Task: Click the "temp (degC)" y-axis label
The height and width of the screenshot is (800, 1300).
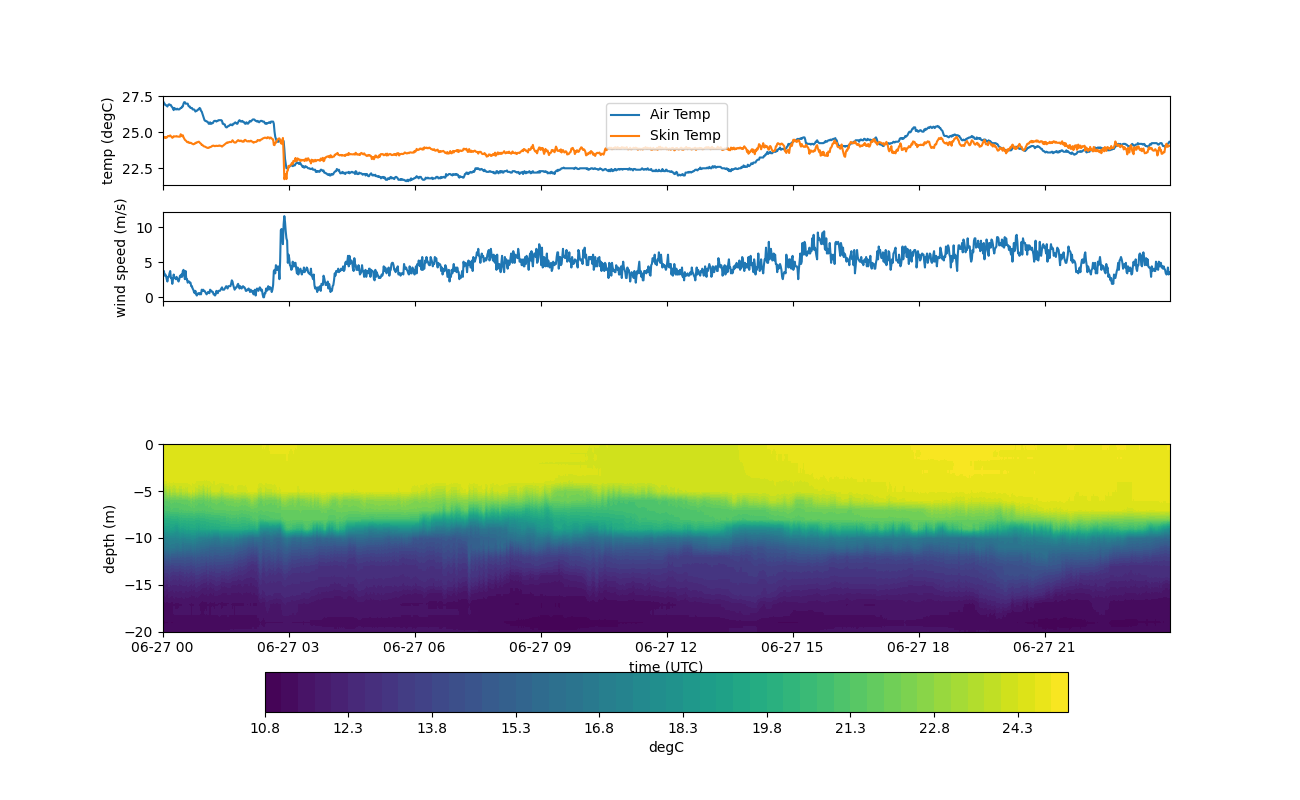Action: click(108, 141)
